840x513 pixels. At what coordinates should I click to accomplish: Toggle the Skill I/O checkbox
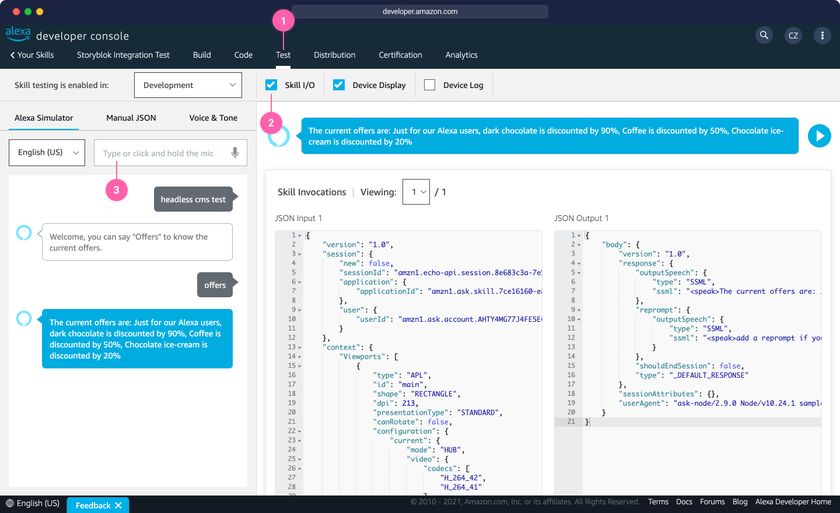[271, 85]
